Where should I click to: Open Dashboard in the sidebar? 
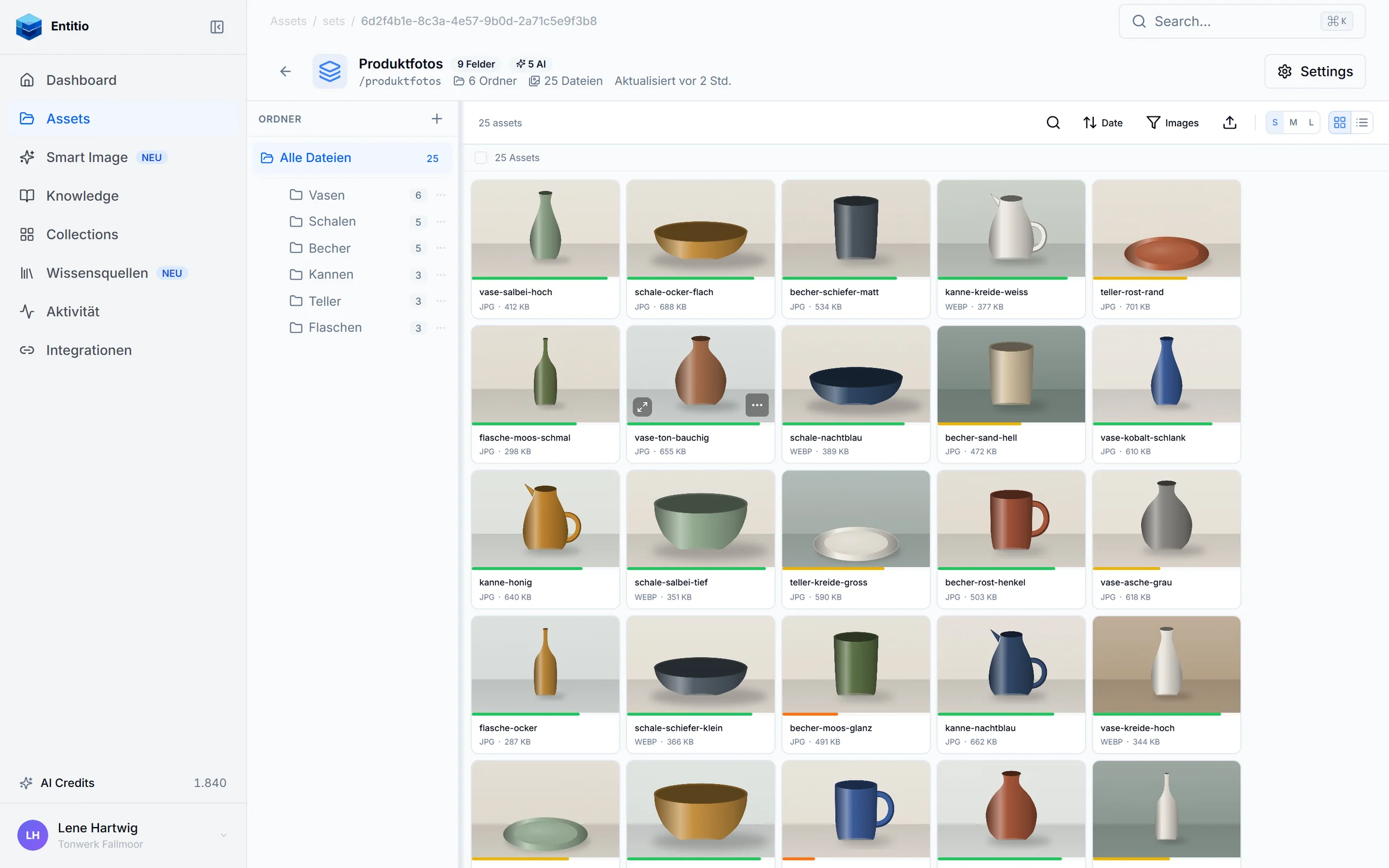[123, 80]
